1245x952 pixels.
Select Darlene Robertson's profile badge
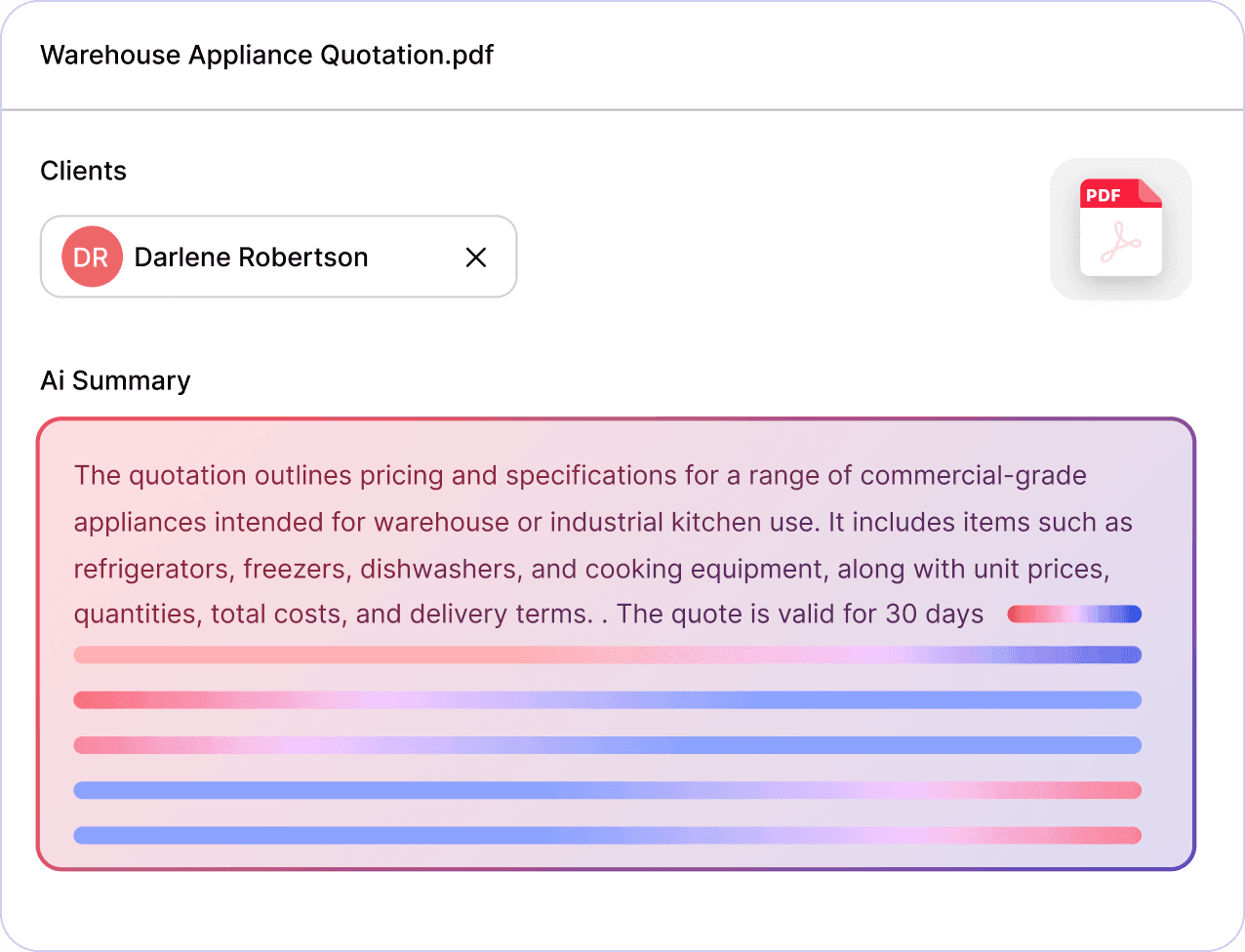tap(92, 257)
